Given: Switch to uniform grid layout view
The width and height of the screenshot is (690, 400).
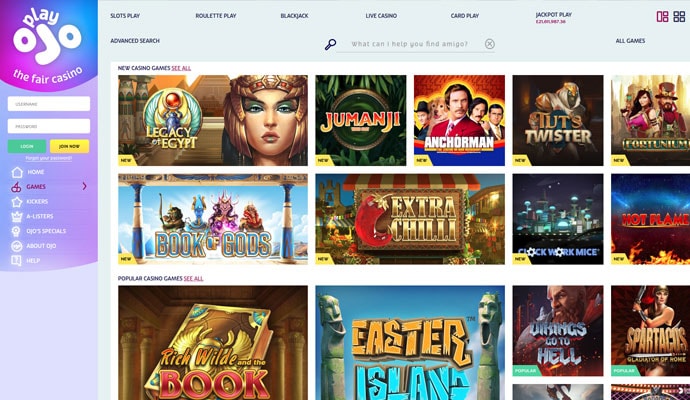Looking at the screenshot, I should [679, 17].
